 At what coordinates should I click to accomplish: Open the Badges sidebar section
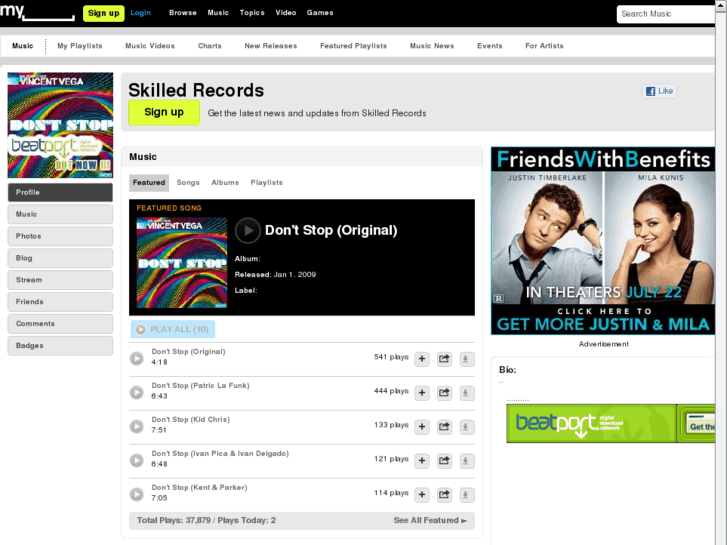click(x=60, y=346)
